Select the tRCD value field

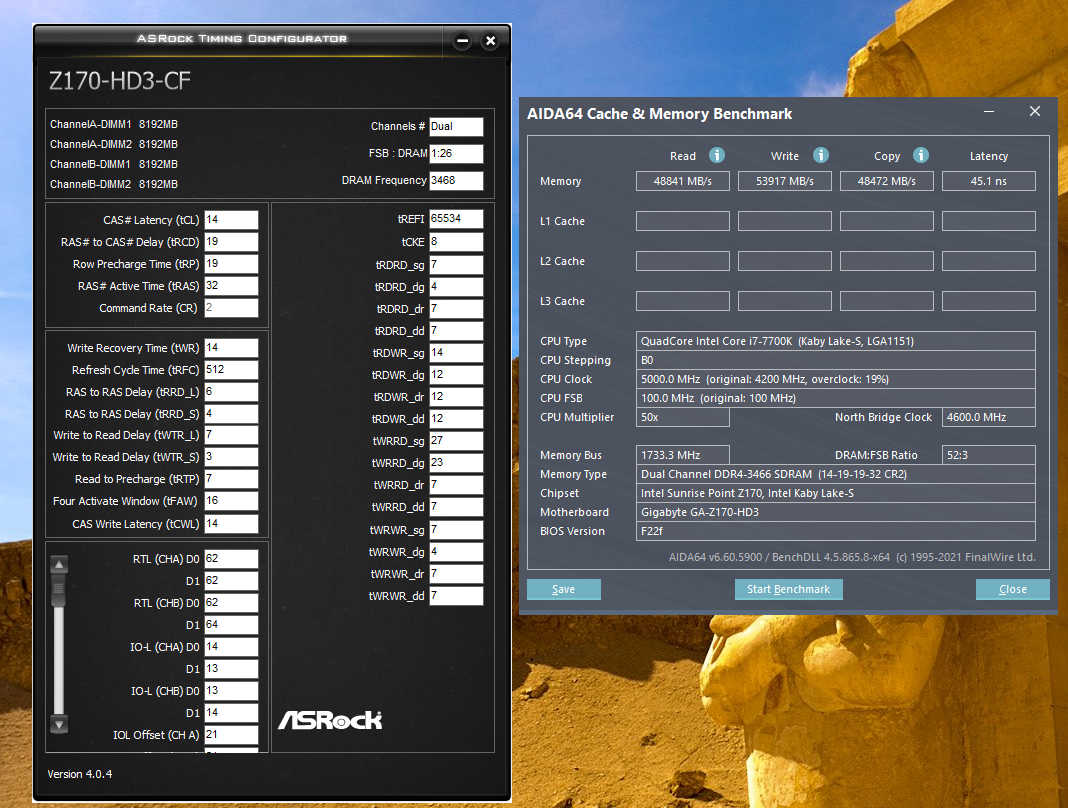(x=232, y=242)
